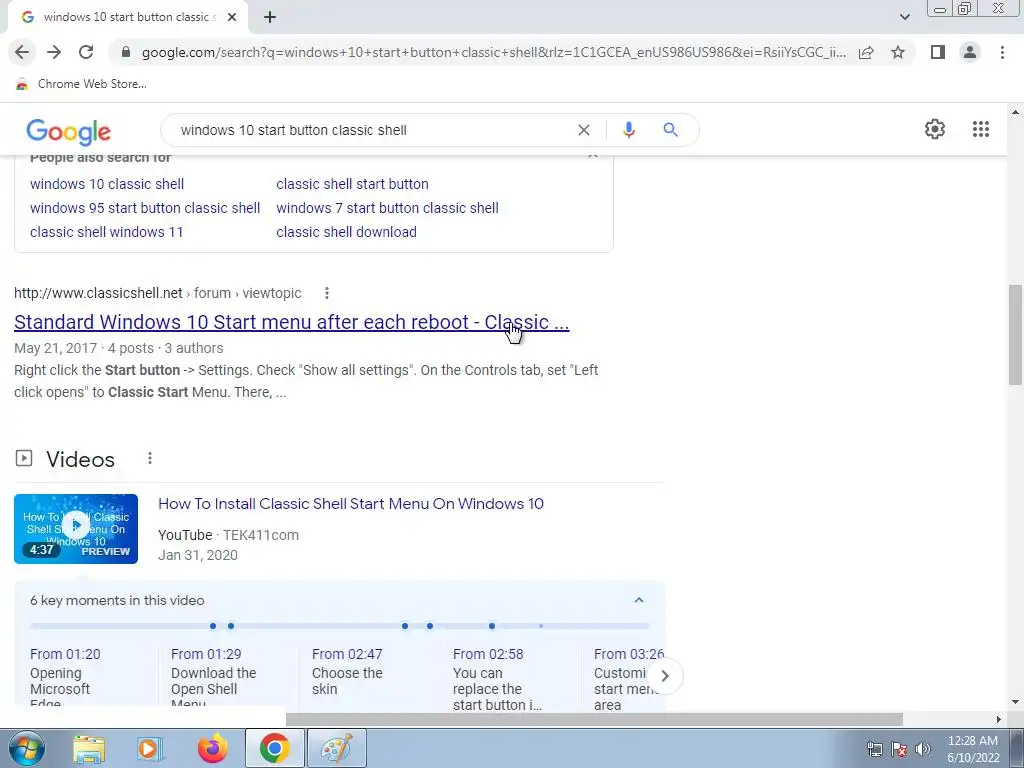Image resolution: width=1024 pixels, height=768 pixels.
Task: Click the padlock site info icon
Action: (126, 52)
